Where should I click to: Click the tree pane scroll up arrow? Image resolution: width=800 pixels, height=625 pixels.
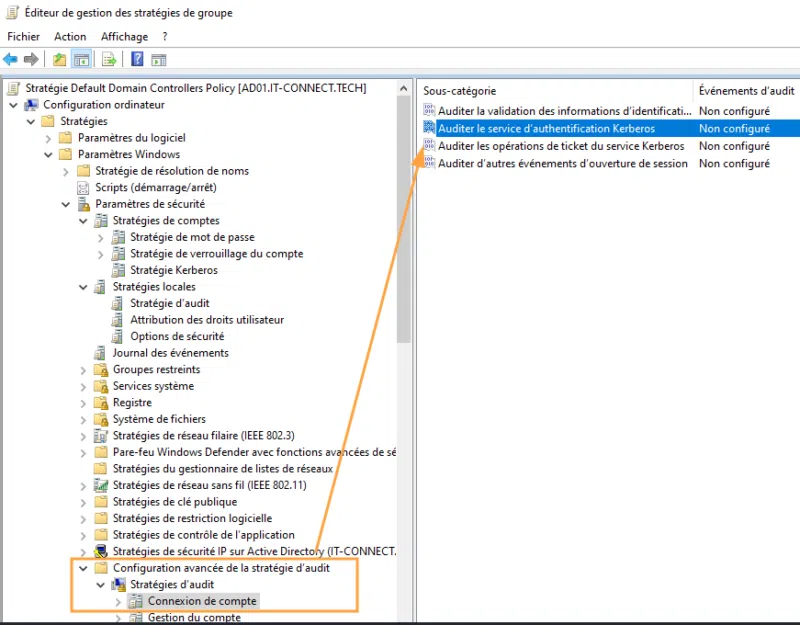404,88
